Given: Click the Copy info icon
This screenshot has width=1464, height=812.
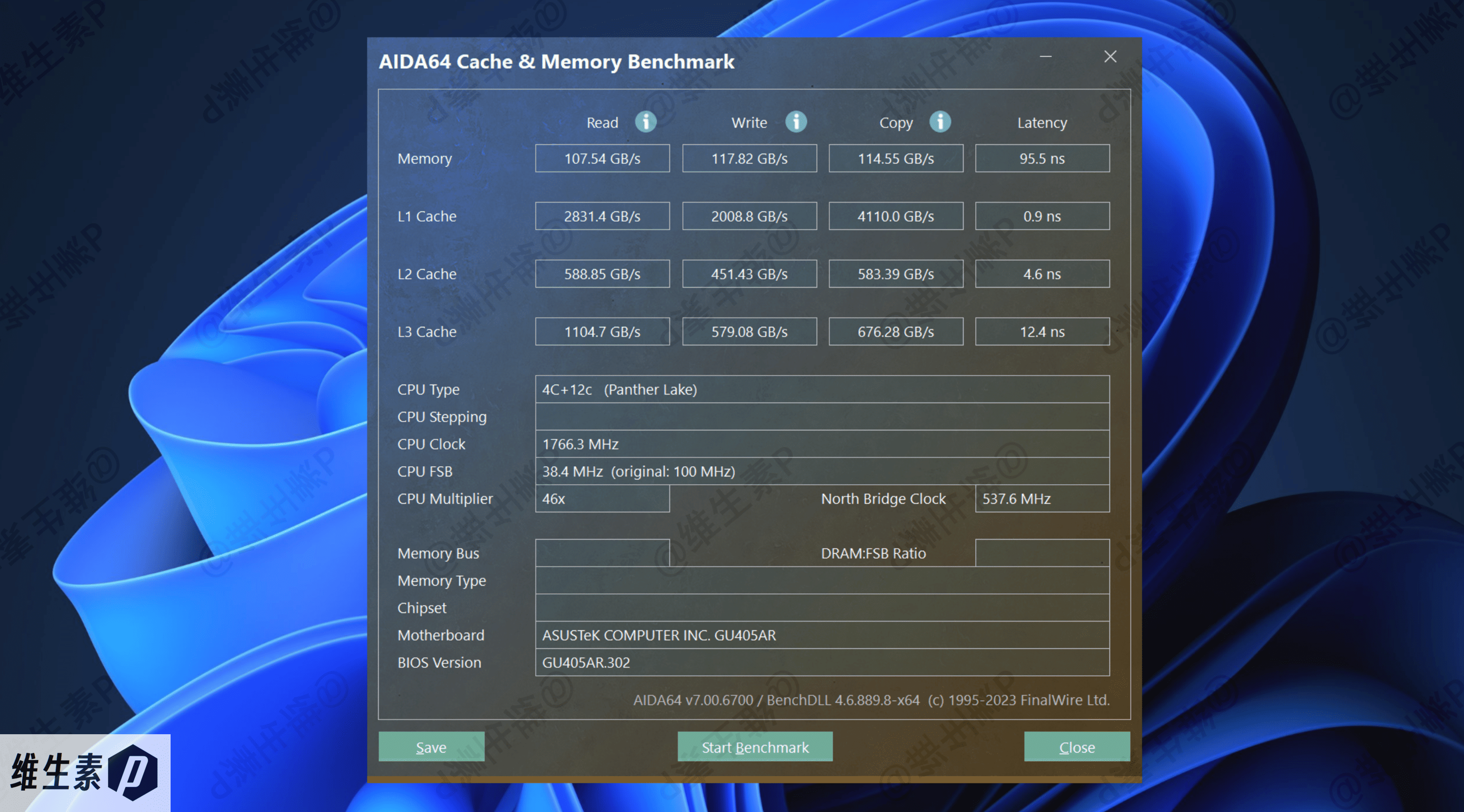Looking at the screenshot, I should pyautogui.click(x=940, y=122).
